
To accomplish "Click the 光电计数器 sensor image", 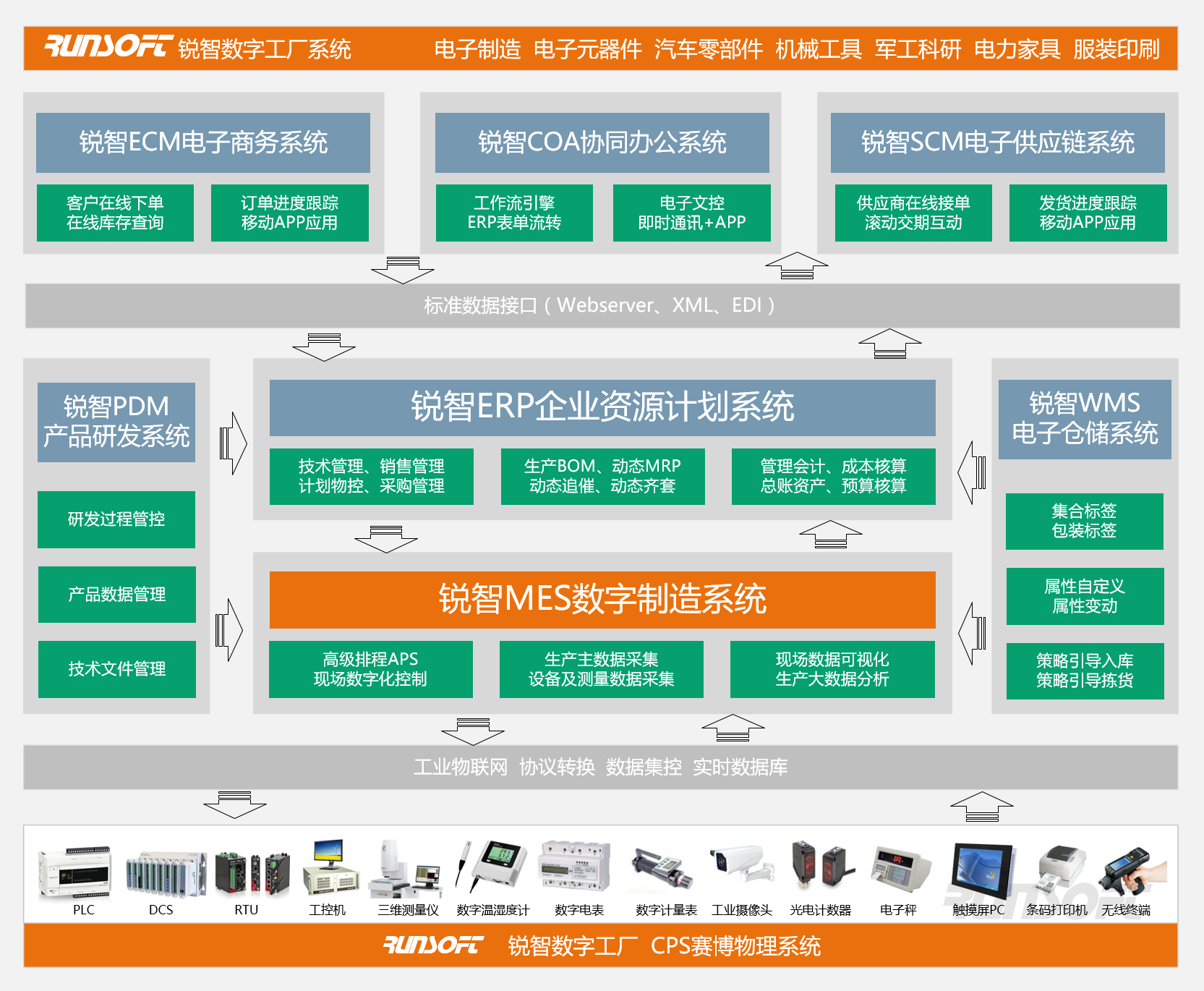I will (823, 864).
